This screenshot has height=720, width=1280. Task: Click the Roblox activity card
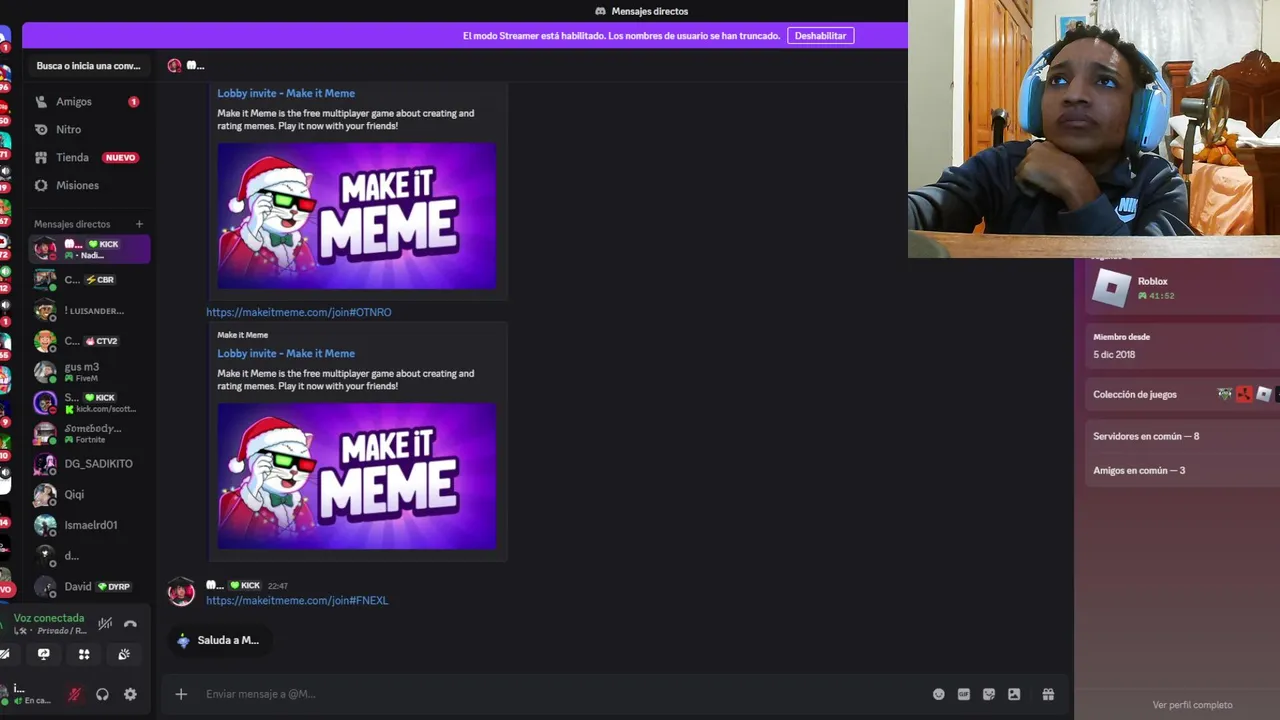(x=1180, y=288)
